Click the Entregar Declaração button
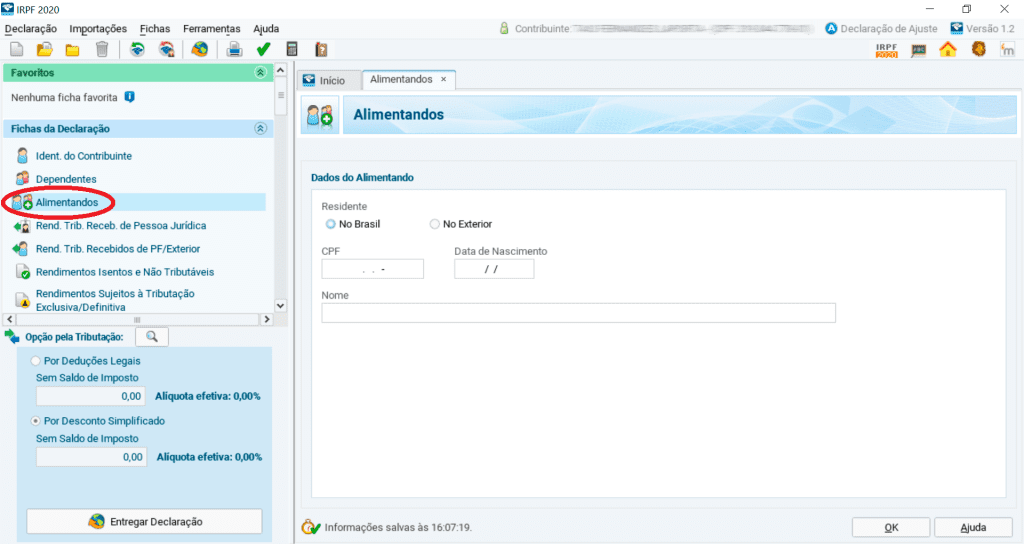The height and width of the screenshot is (544, 1024). coord(144,522)
